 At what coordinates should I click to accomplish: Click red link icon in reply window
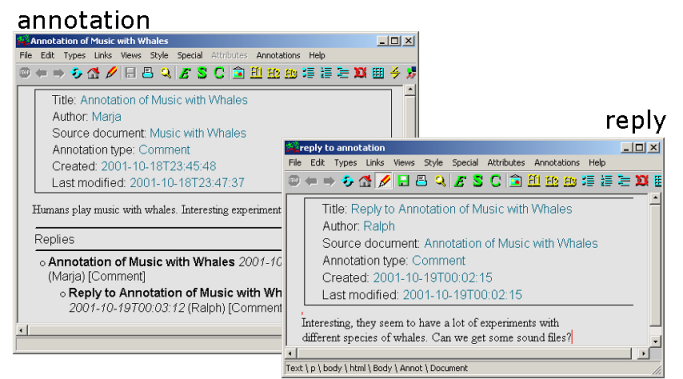[642, 181]
